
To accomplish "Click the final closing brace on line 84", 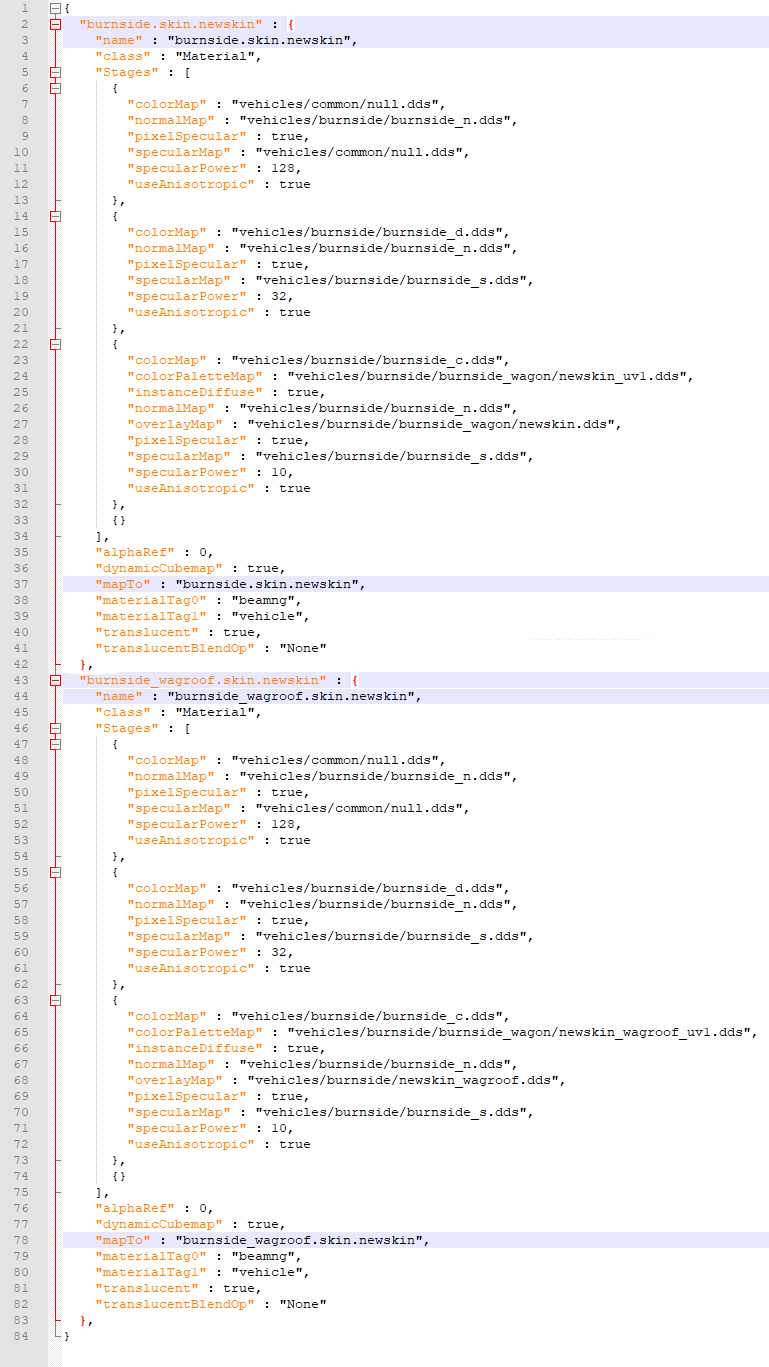I will pos(67,1336).
